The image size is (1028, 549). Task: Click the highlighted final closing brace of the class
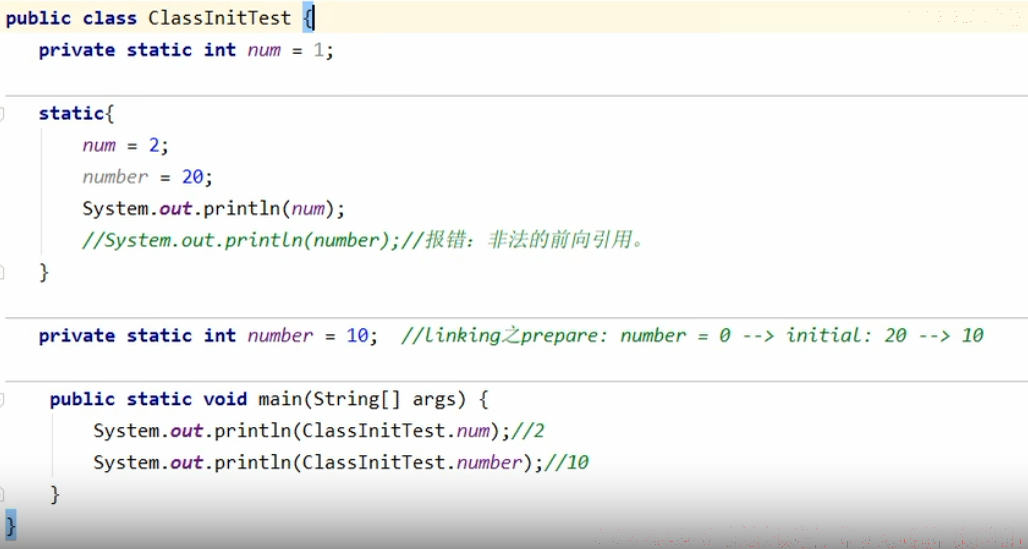point(10,526)
